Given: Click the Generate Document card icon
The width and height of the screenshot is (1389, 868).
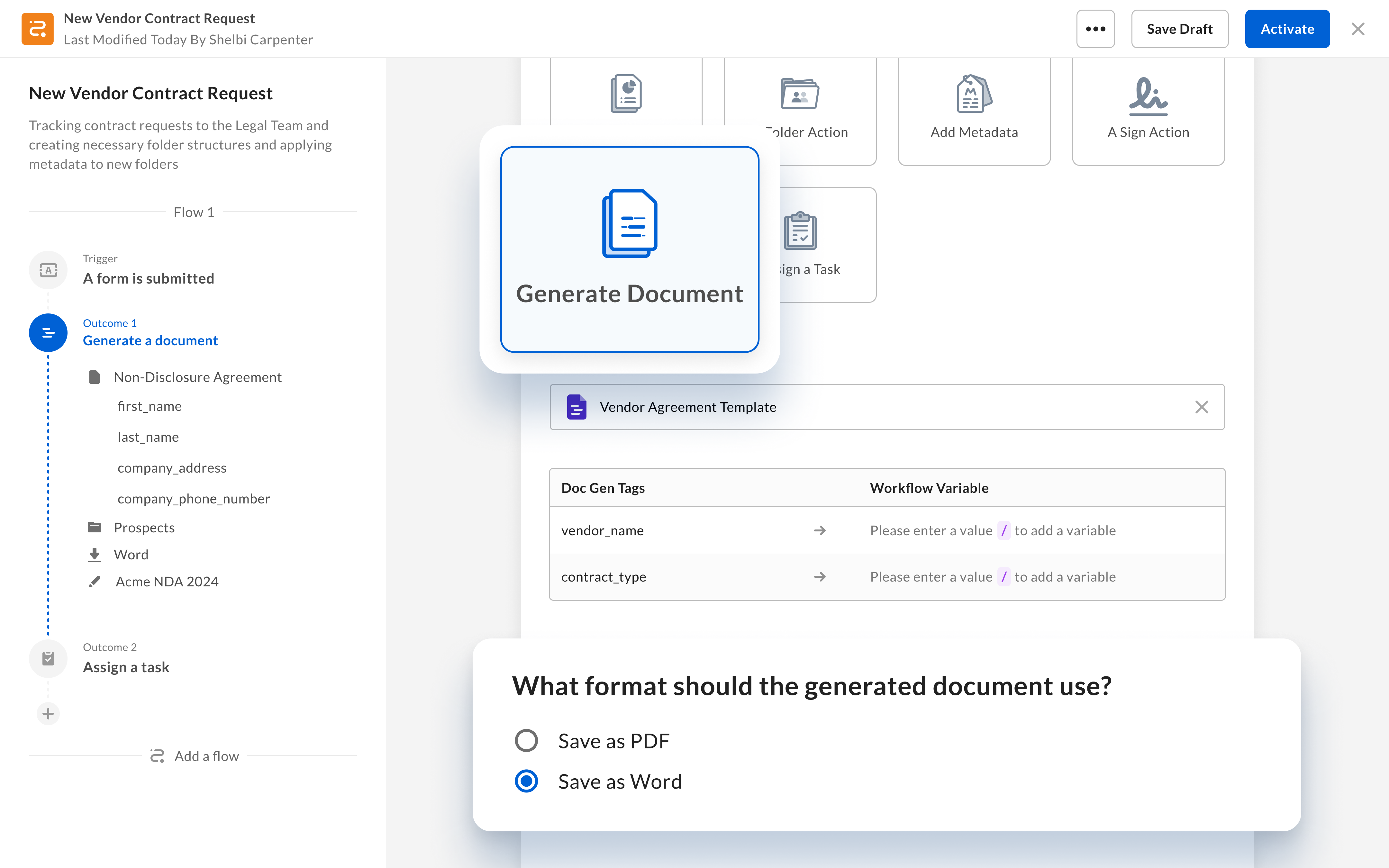Looking at the screenshot, I should pos(629,223).
